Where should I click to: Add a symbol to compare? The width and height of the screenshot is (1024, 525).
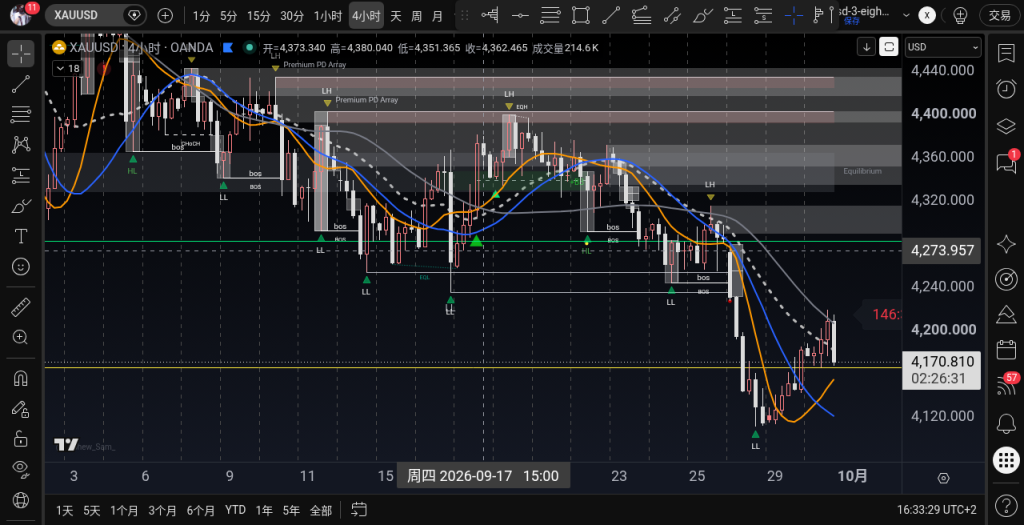165,16
